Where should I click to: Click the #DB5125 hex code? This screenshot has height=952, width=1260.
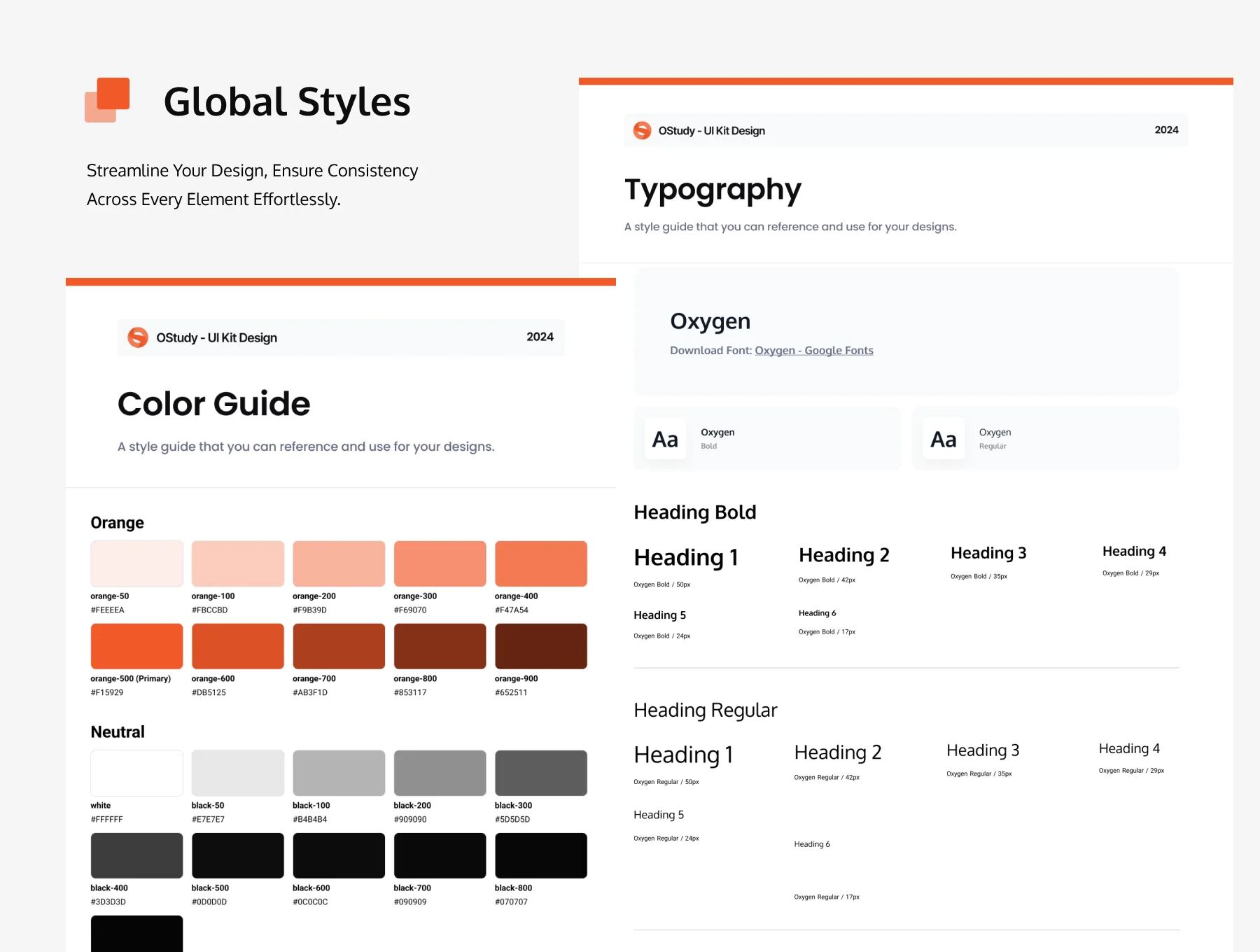tap(209, 692)
